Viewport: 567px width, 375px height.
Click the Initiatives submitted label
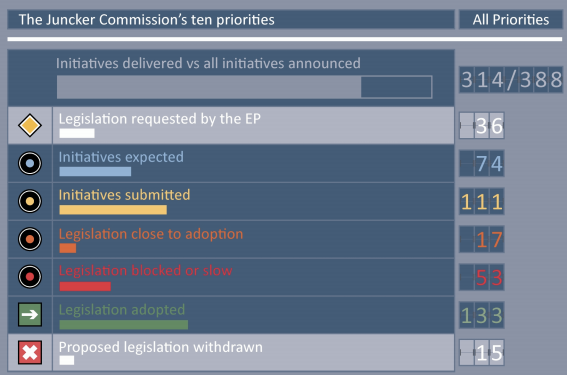(124, 195)
